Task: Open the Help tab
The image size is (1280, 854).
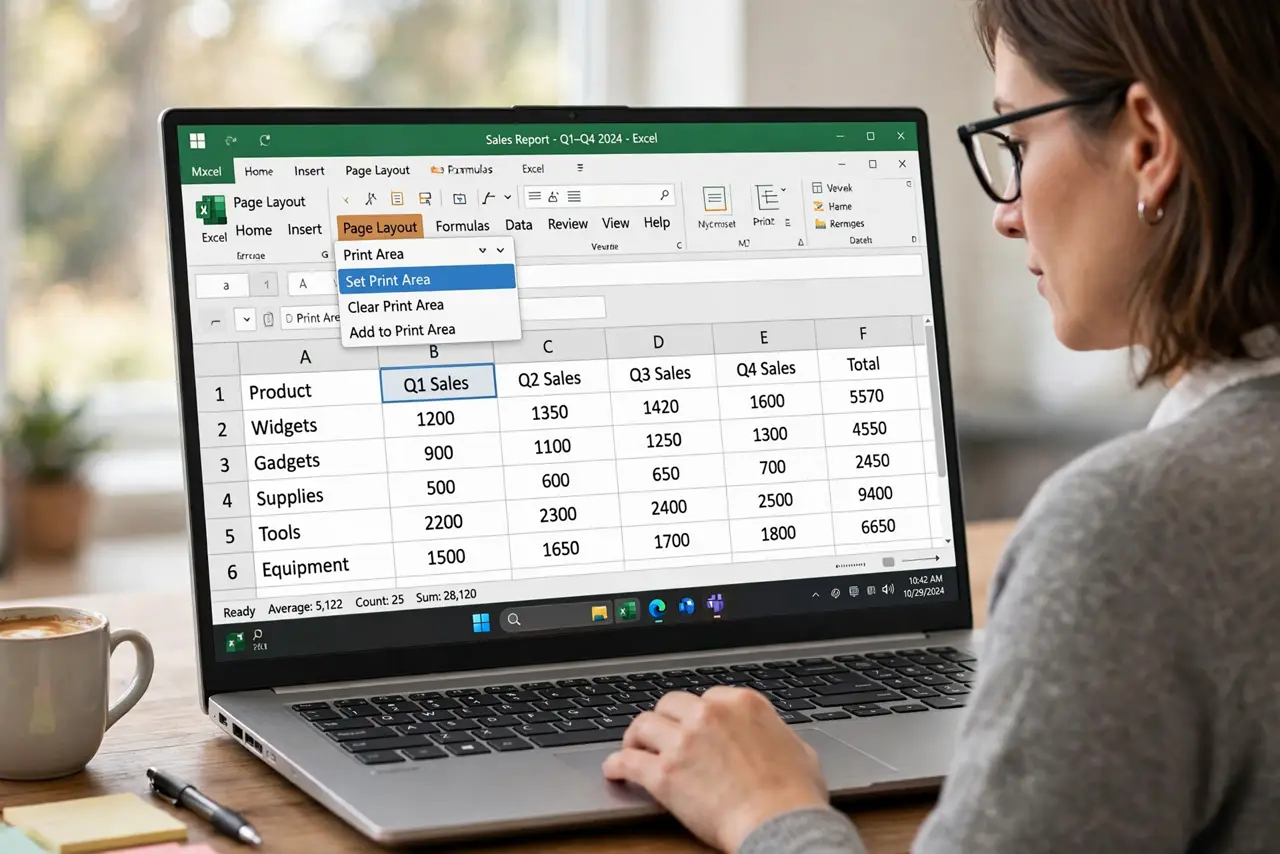Action: point(657,222)
